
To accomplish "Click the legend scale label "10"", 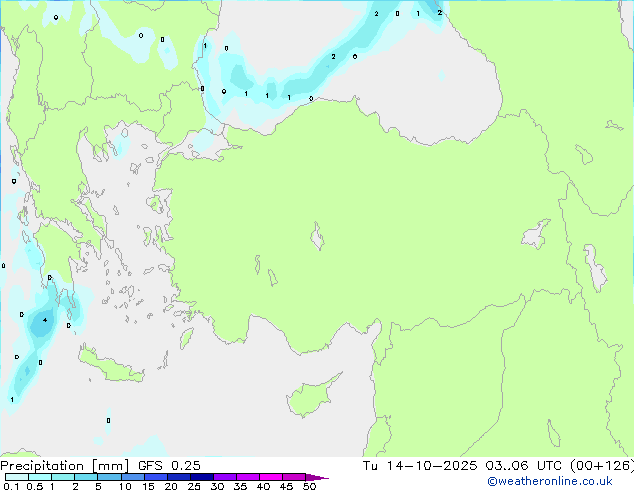I will (125, 486).
